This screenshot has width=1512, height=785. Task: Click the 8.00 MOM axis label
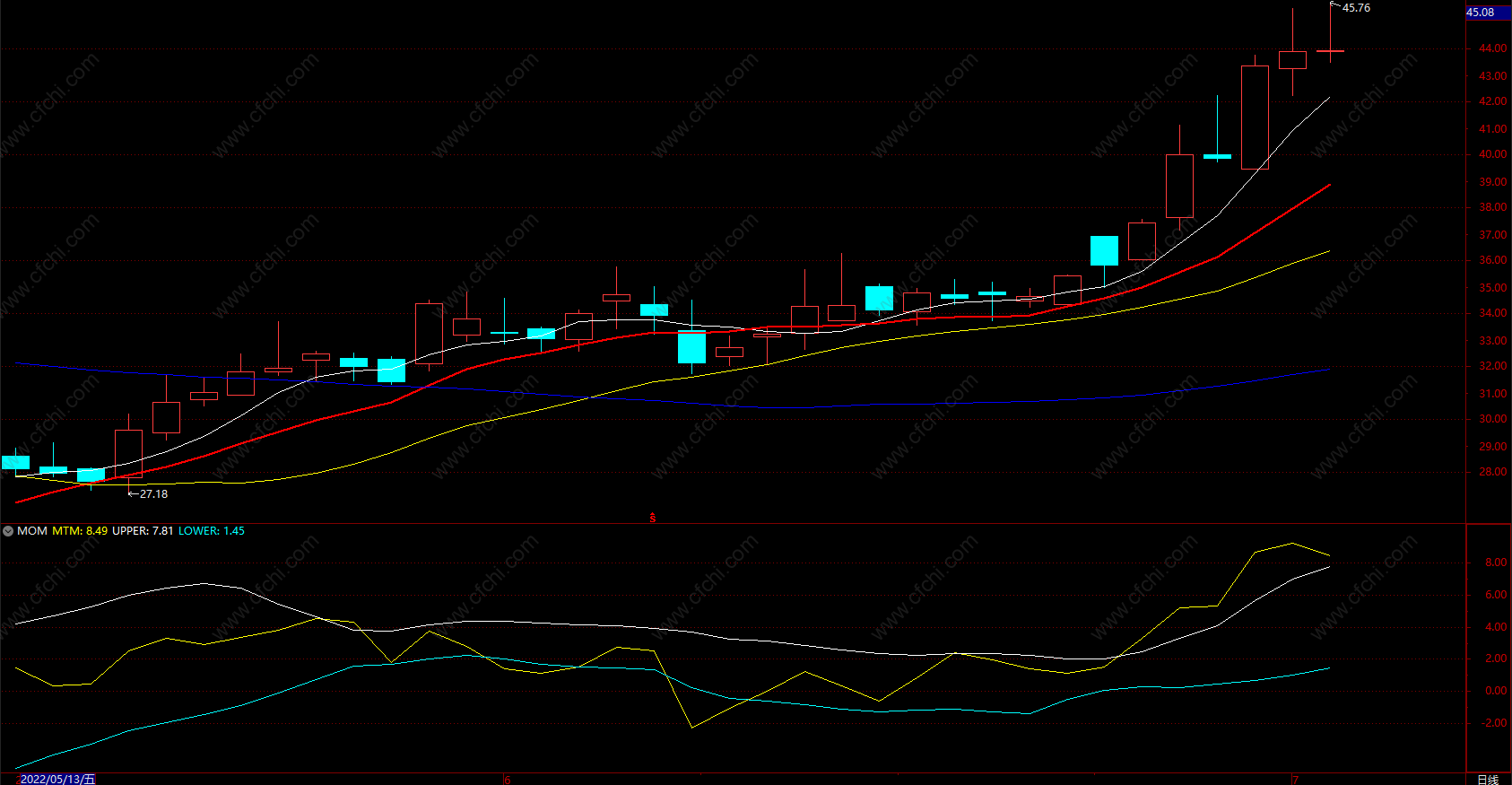pos(1496,563)
